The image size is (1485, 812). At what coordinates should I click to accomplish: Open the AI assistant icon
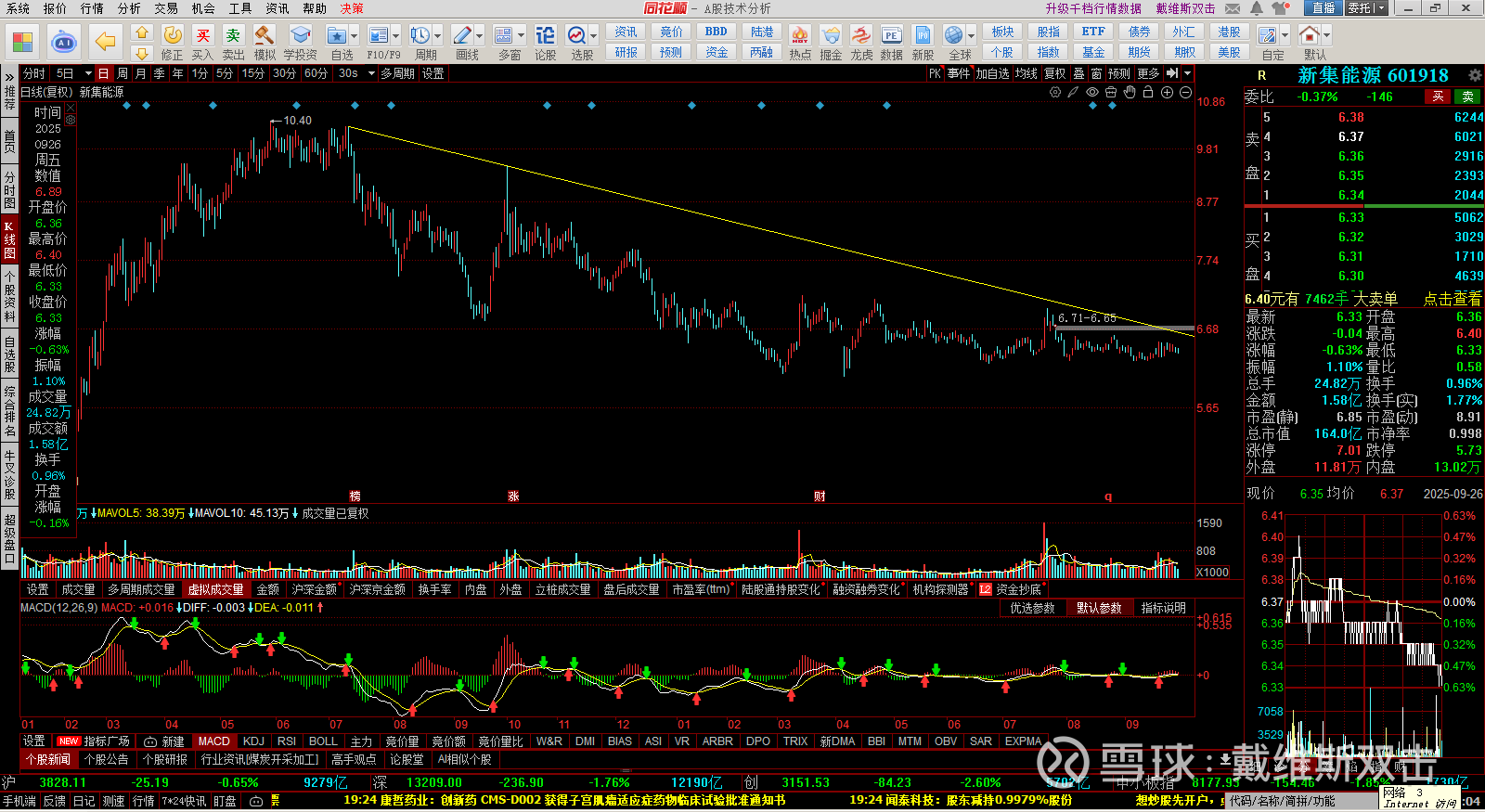(64, 42)
